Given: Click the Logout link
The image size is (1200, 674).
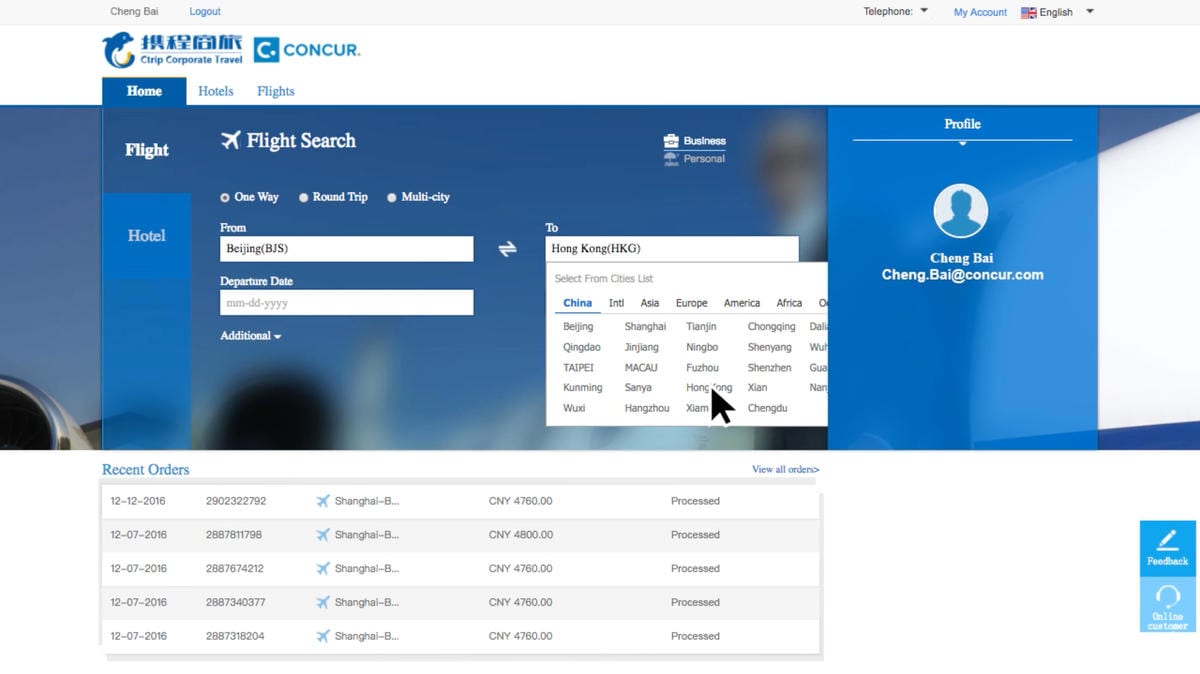Looking at the screenshot, I should [x=205, y=12].
